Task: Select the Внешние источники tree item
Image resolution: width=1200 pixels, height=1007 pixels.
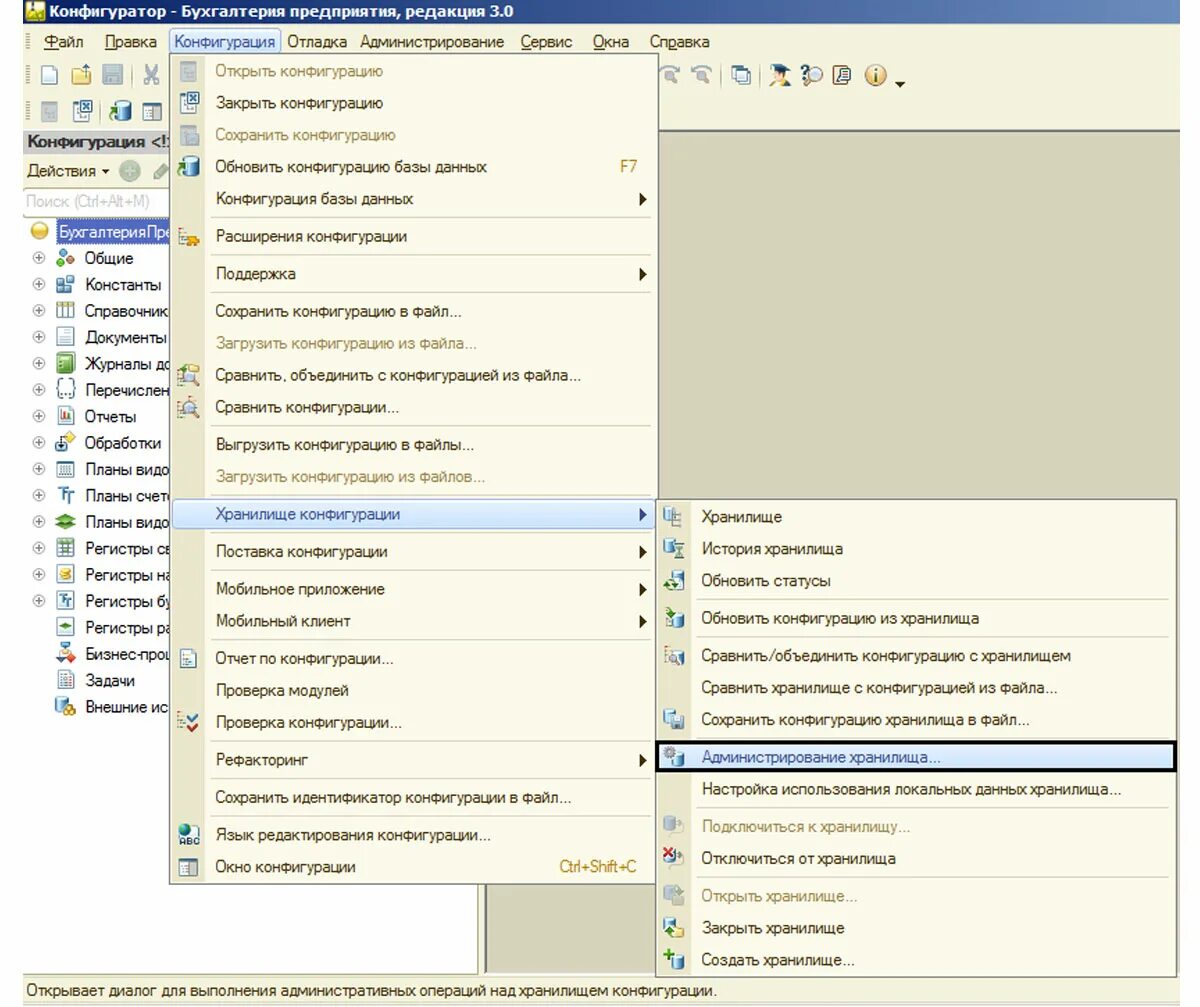Action: 127,707
